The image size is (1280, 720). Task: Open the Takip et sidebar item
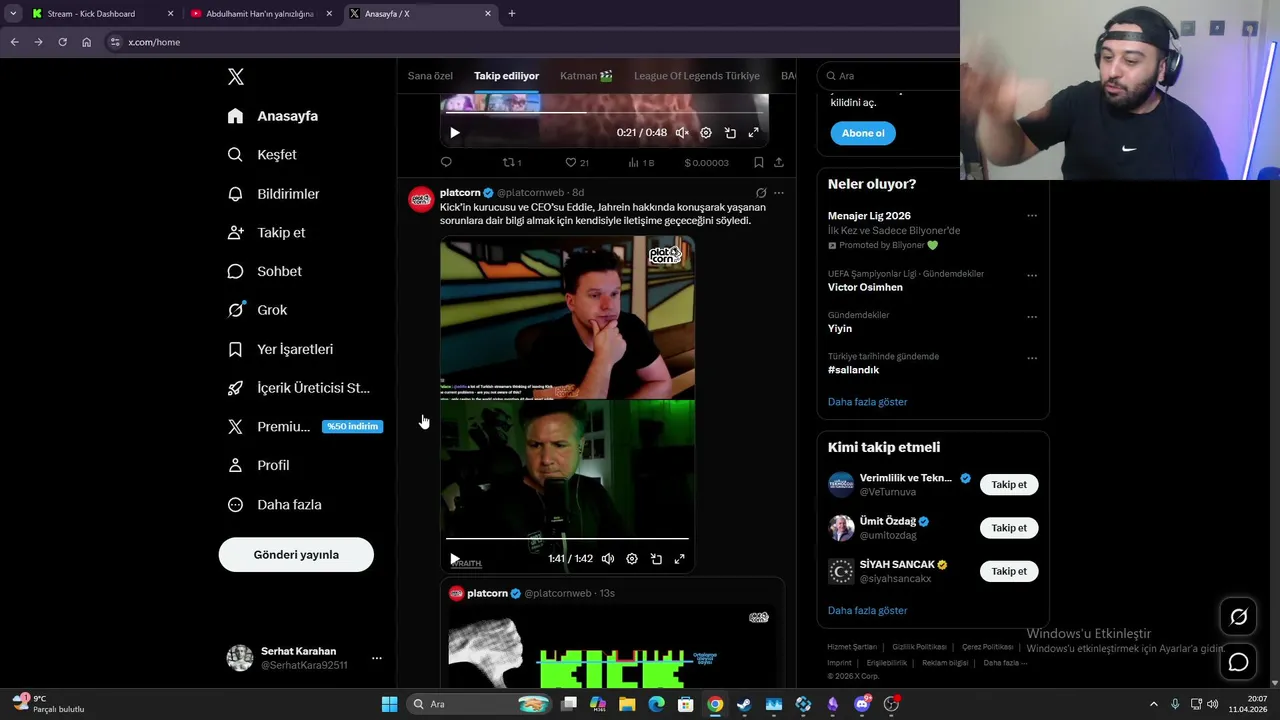tap(267, 232)
